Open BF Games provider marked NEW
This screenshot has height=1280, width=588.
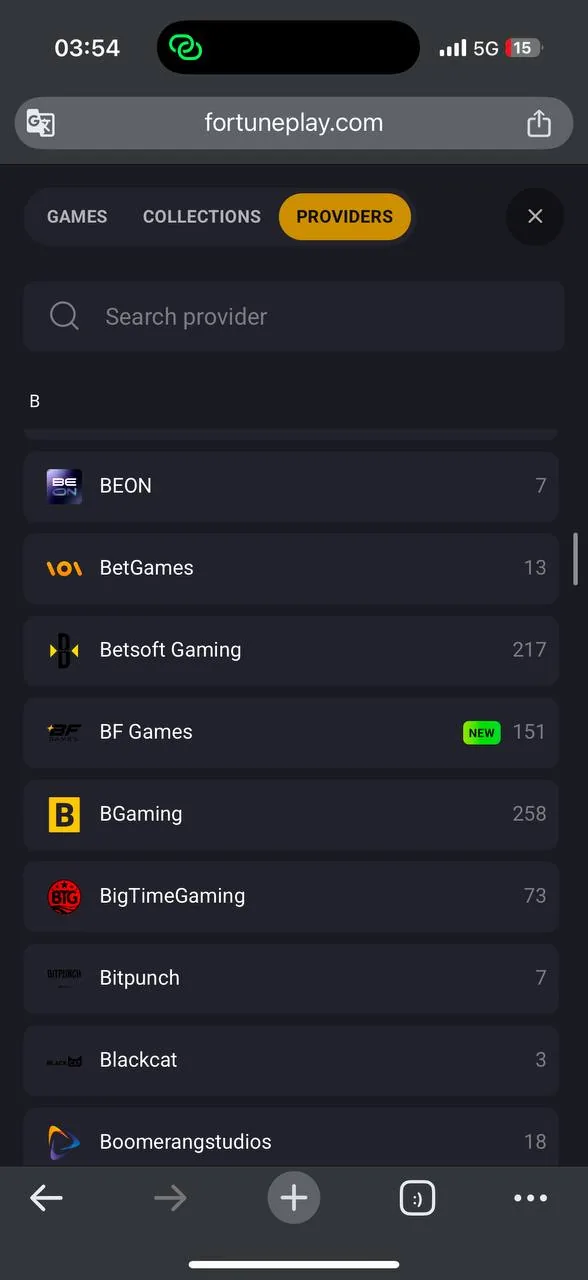coord(291,732)
